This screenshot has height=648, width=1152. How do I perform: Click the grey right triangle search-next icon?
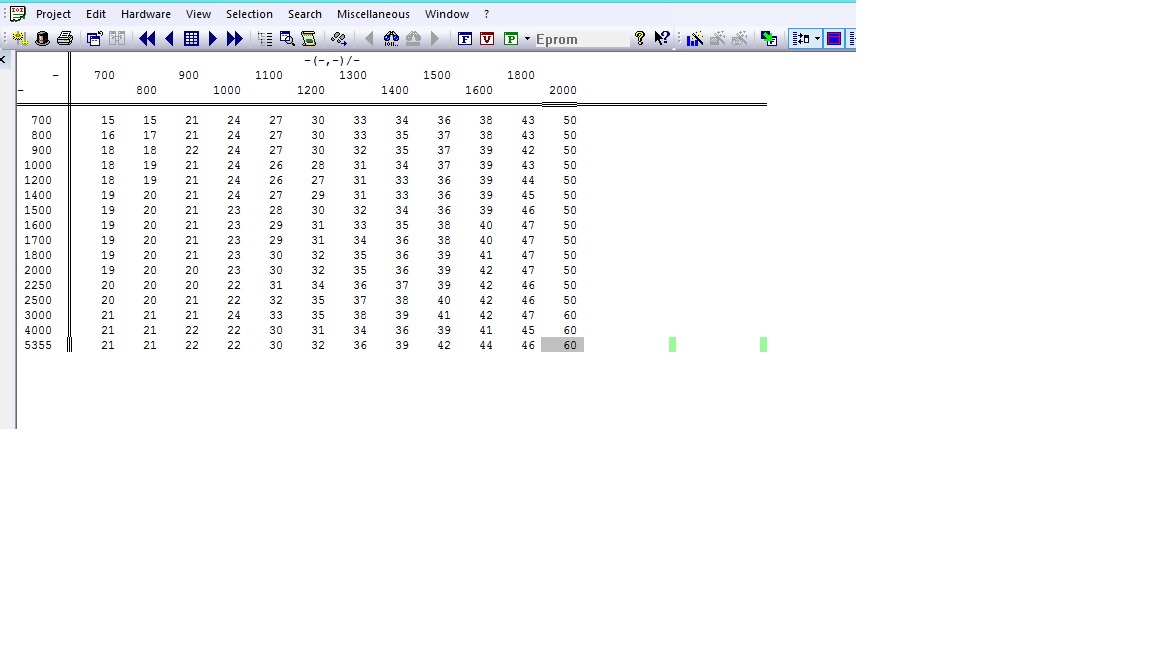tap(435, 39)
